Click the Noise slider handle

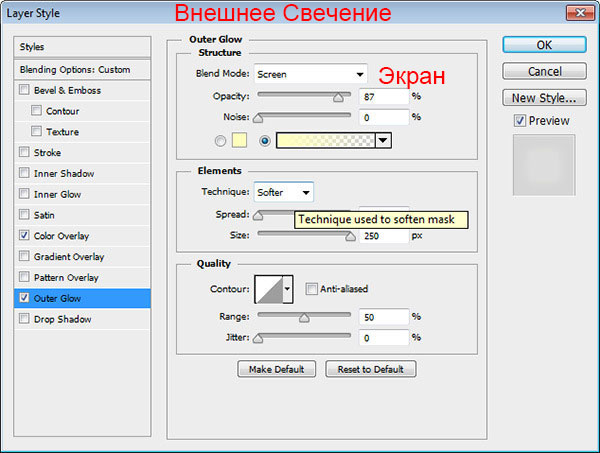click(x=258, y=118)
